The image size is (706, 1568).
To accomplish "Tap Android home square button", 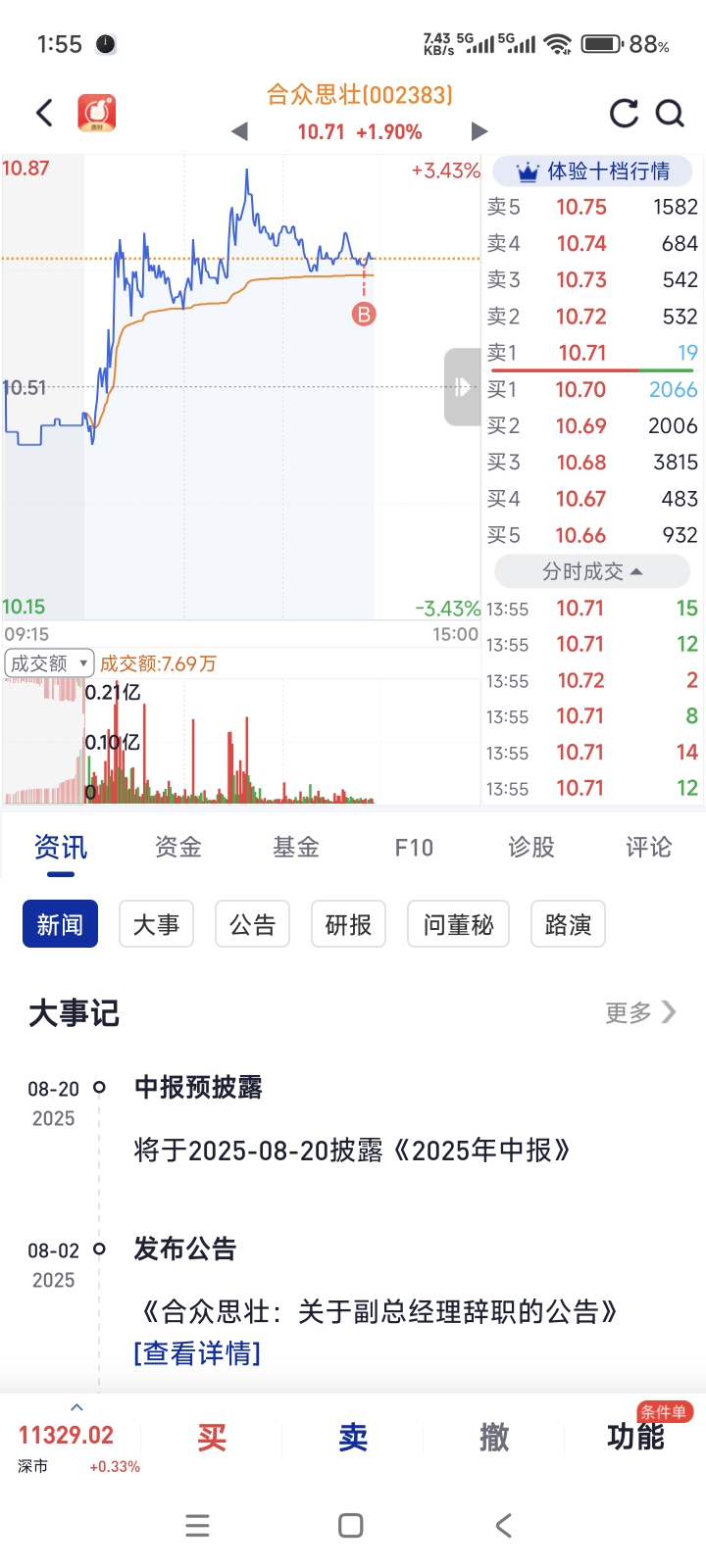I will [351, 1526].
